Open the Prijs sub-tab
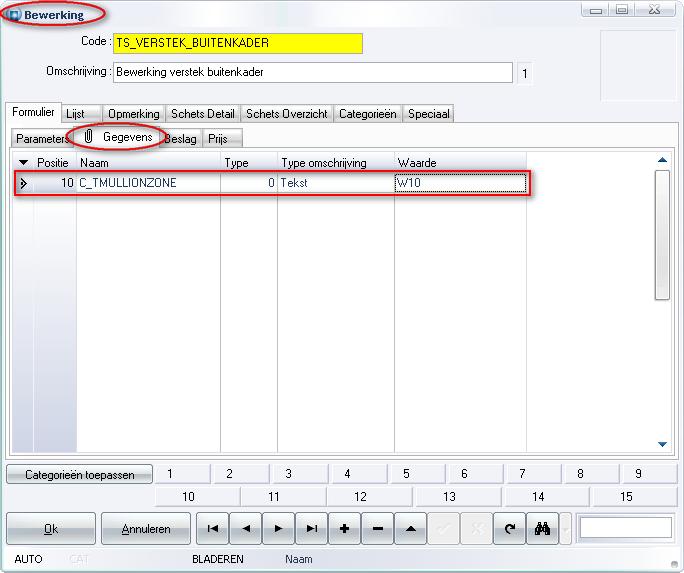Viewport: 684px width, 573px height. tap(222, 139)
